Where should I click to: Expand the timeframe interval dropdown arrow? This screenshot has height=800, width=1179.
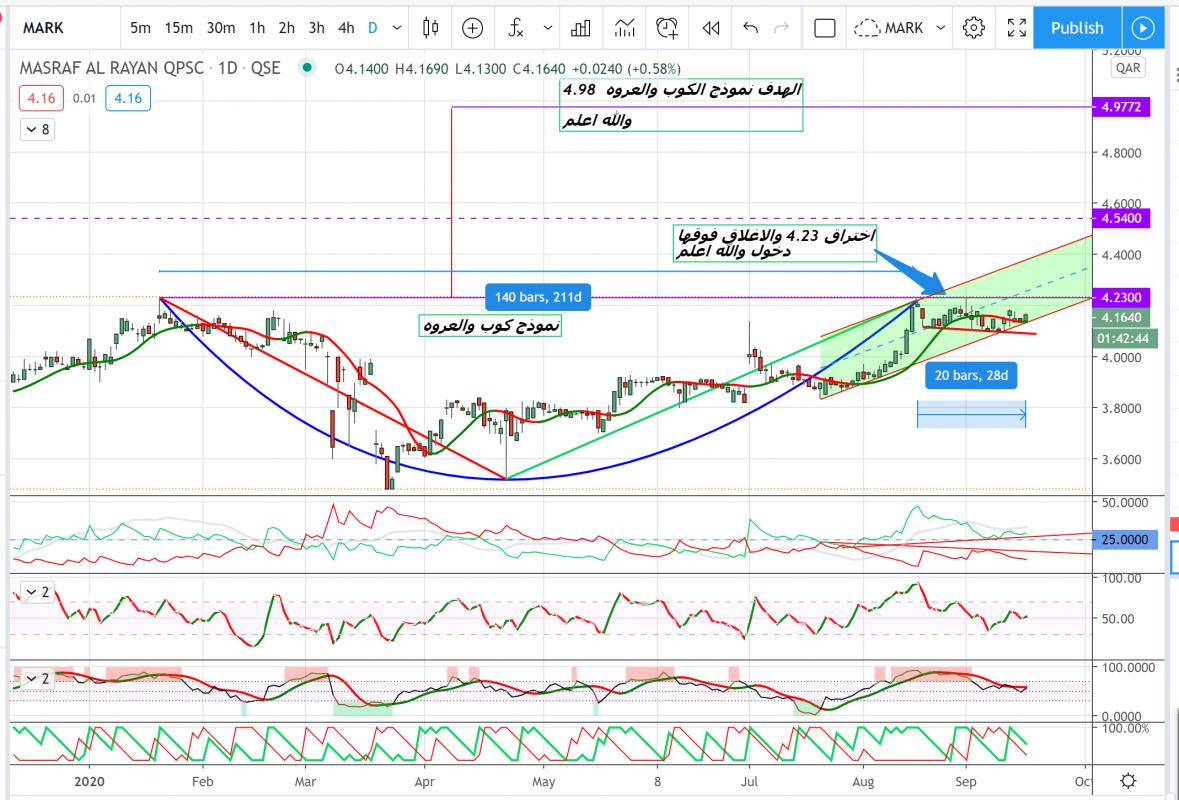pos(397,28)
